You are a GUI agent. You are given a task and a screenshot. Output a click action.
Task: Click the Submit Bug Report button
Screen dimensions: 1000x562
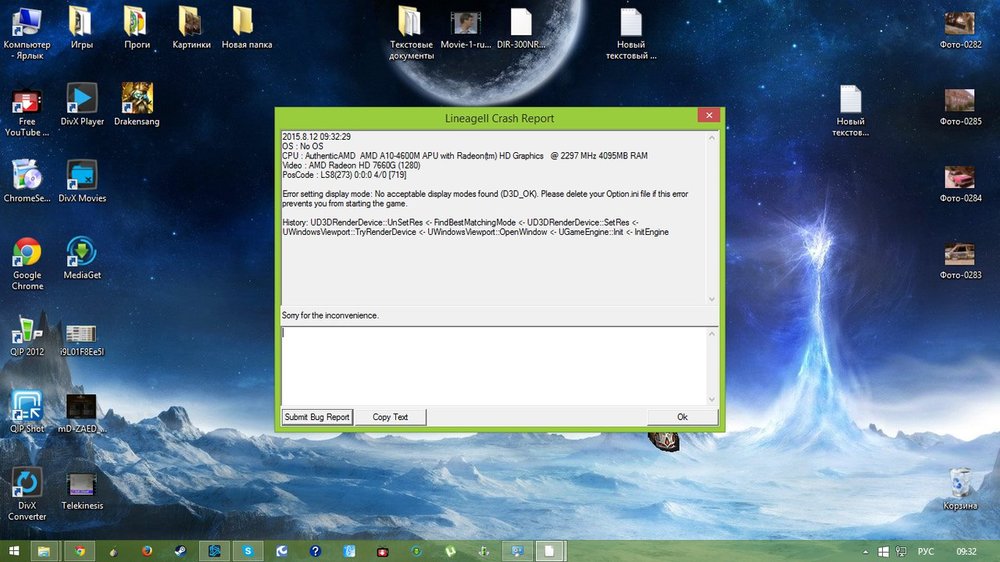click(x=317, y=417)
